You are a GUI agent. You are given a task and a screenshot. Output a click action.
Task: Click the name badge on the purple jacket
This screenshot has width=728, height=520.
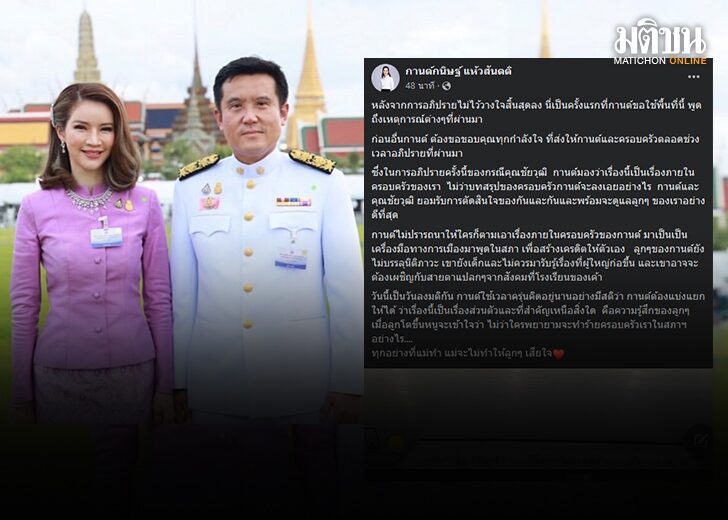click(x=106, y=237)
